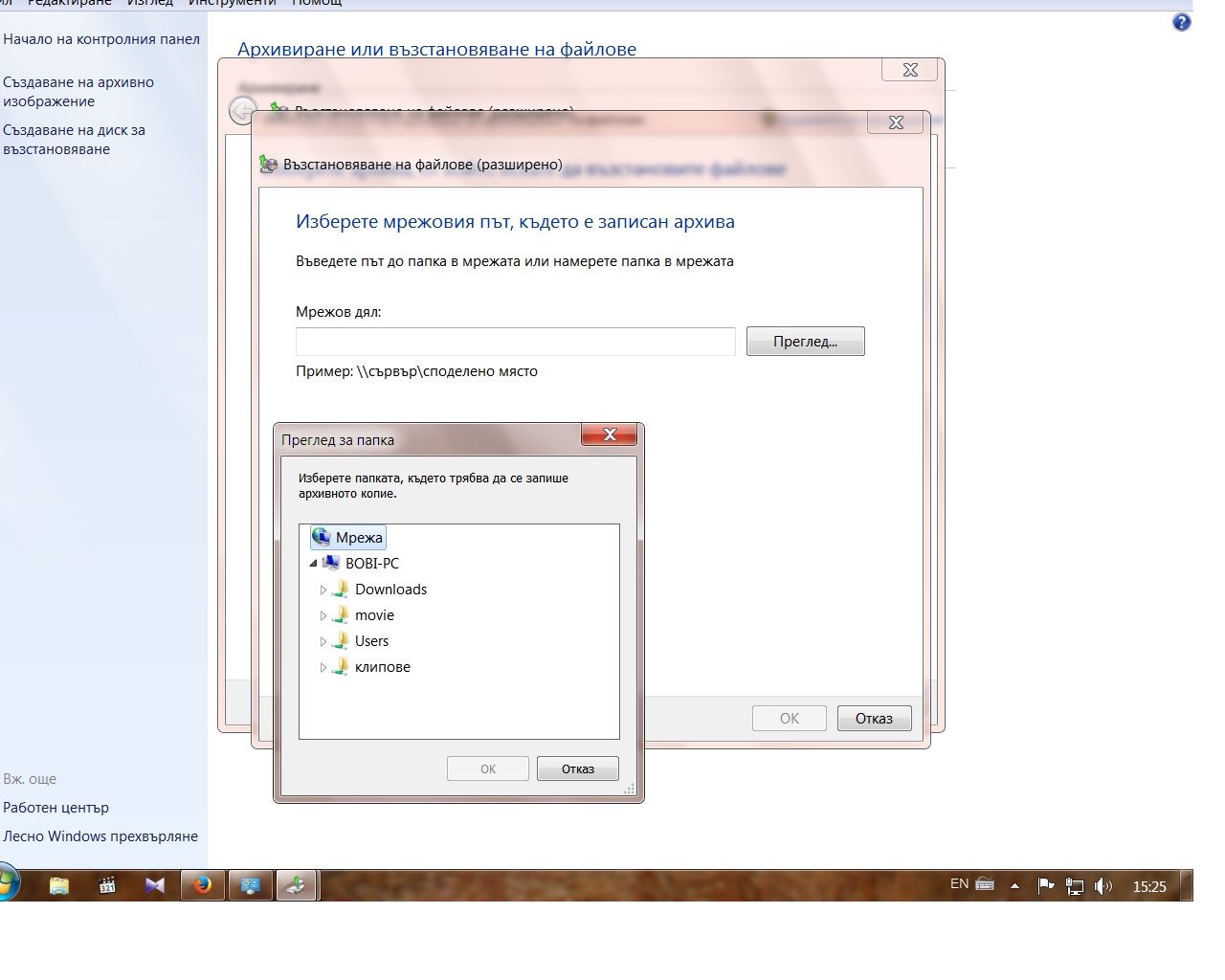Click the volume speaker tray icon

(1103, 886)
